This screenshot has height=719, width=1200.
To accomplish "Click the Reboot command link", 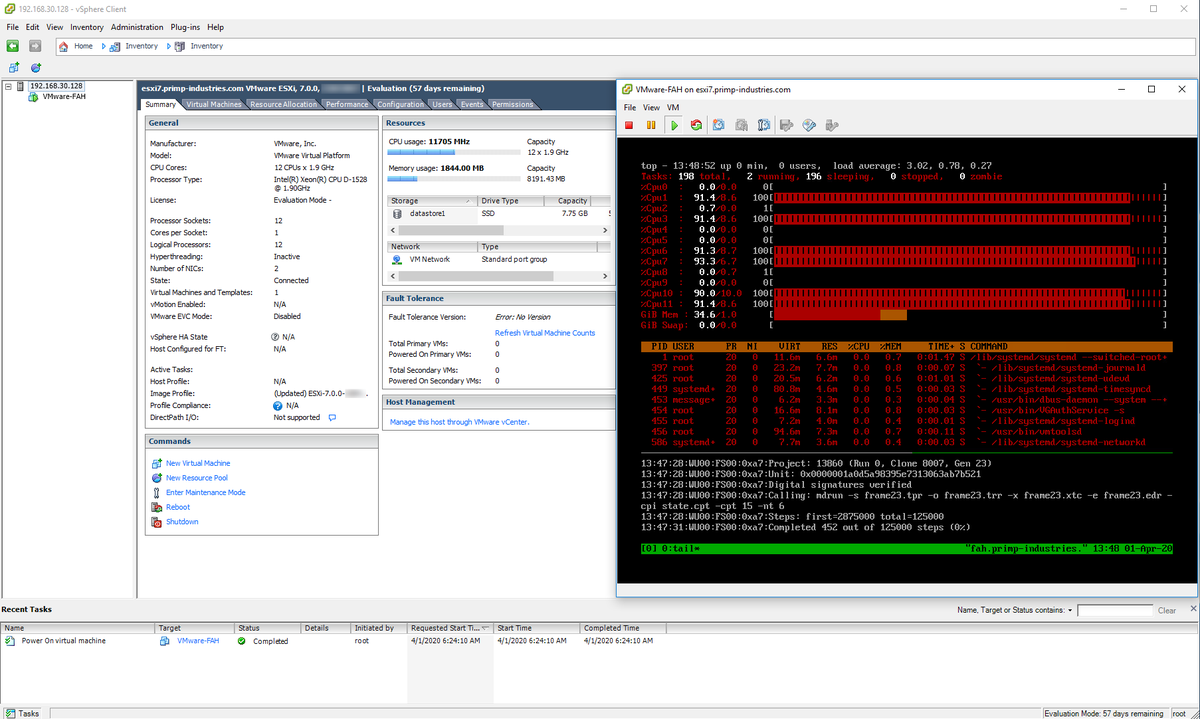I will pyautogui.click(x=178, y=507).
